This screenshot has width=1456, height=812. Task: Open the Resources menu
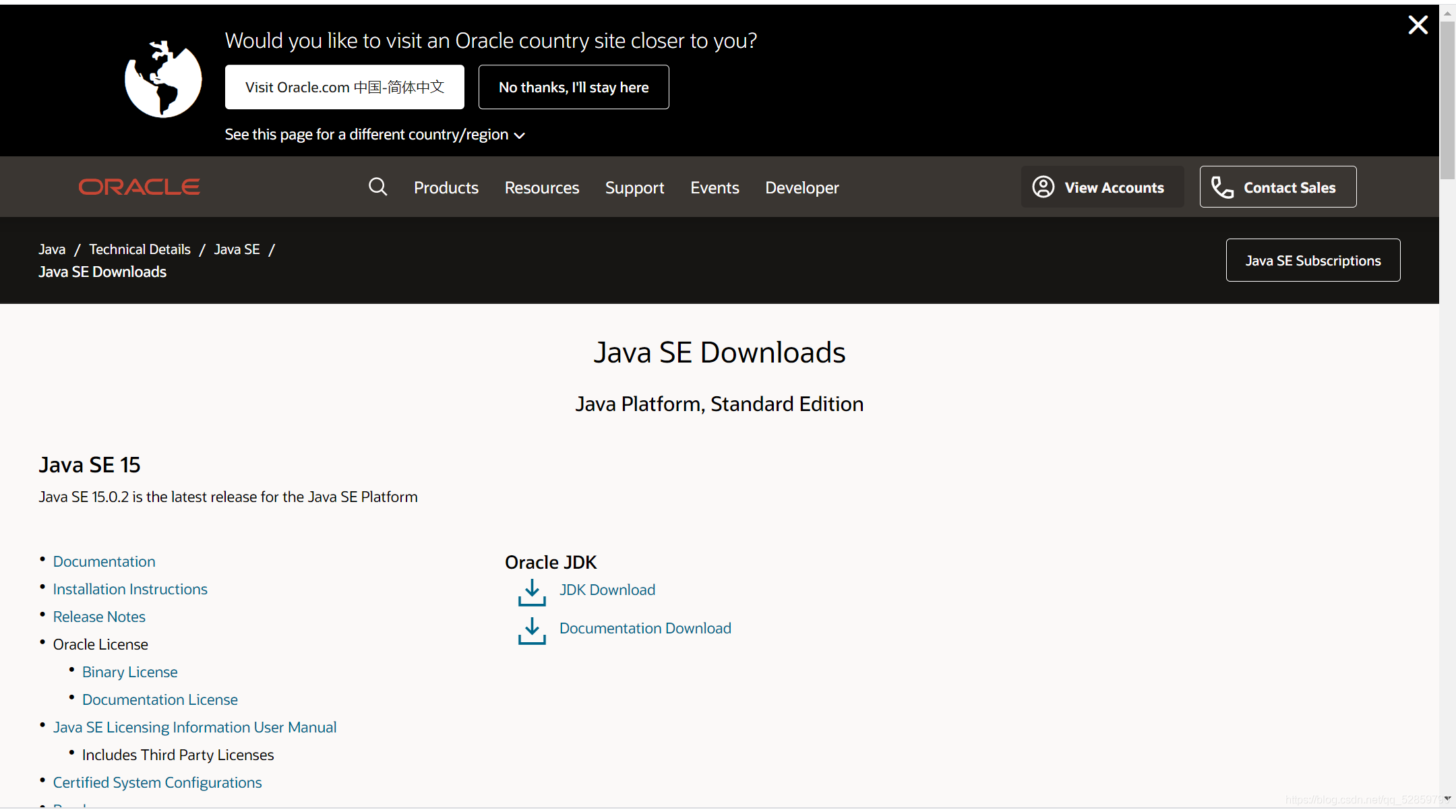click(541, 187)
